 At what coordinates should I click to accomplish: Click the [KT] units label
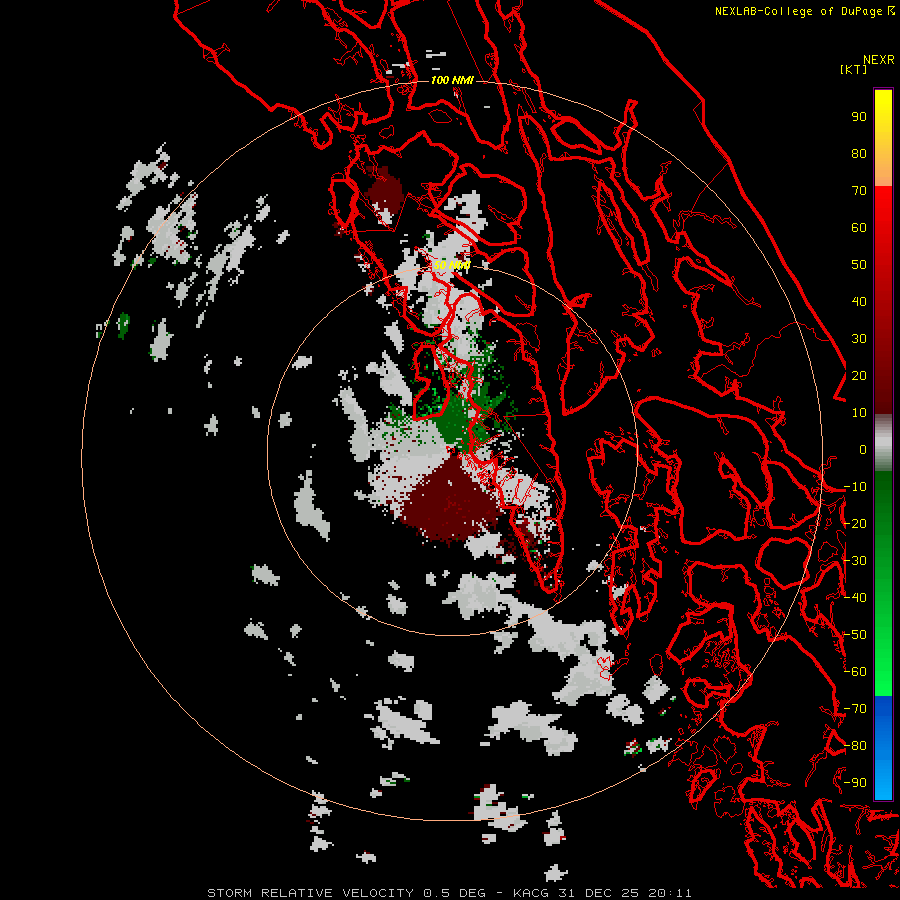(854, 69)
